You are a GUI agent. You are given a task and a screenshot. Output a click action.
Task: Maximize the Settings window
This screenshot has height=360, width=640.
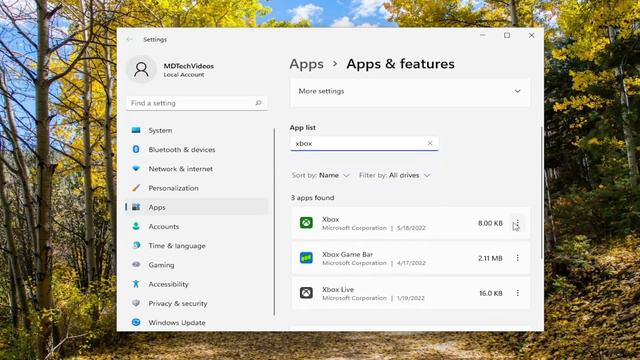[x=507, y=36]
